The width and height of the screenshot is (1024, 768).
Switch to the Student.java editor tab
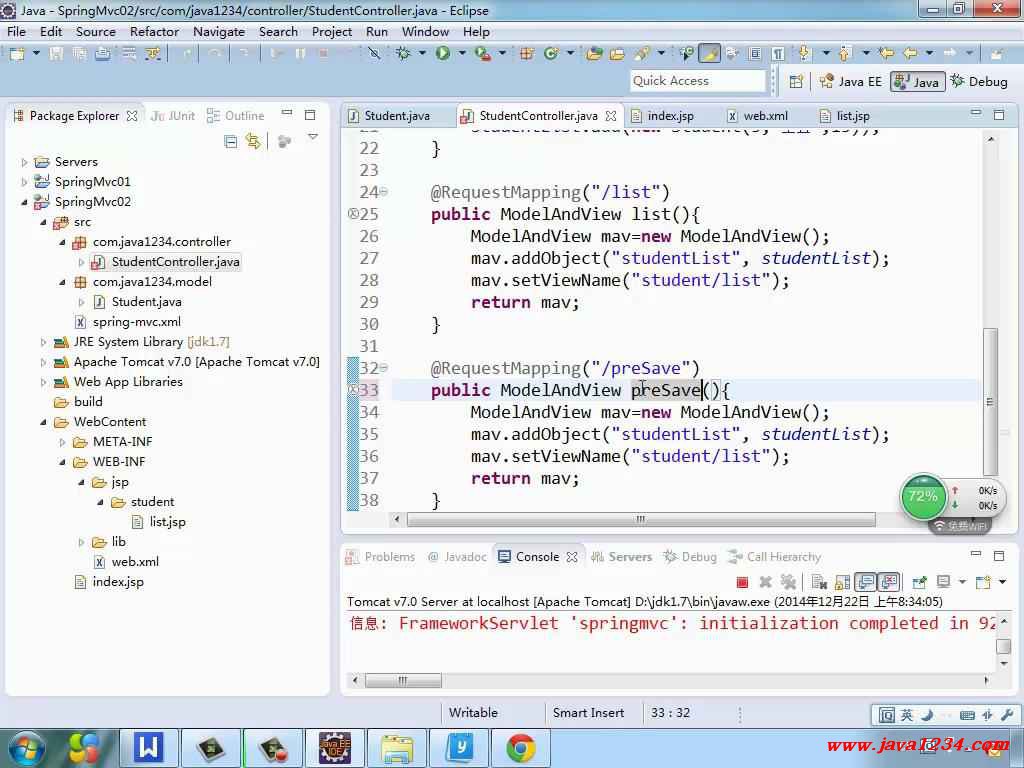pos(397,116)
